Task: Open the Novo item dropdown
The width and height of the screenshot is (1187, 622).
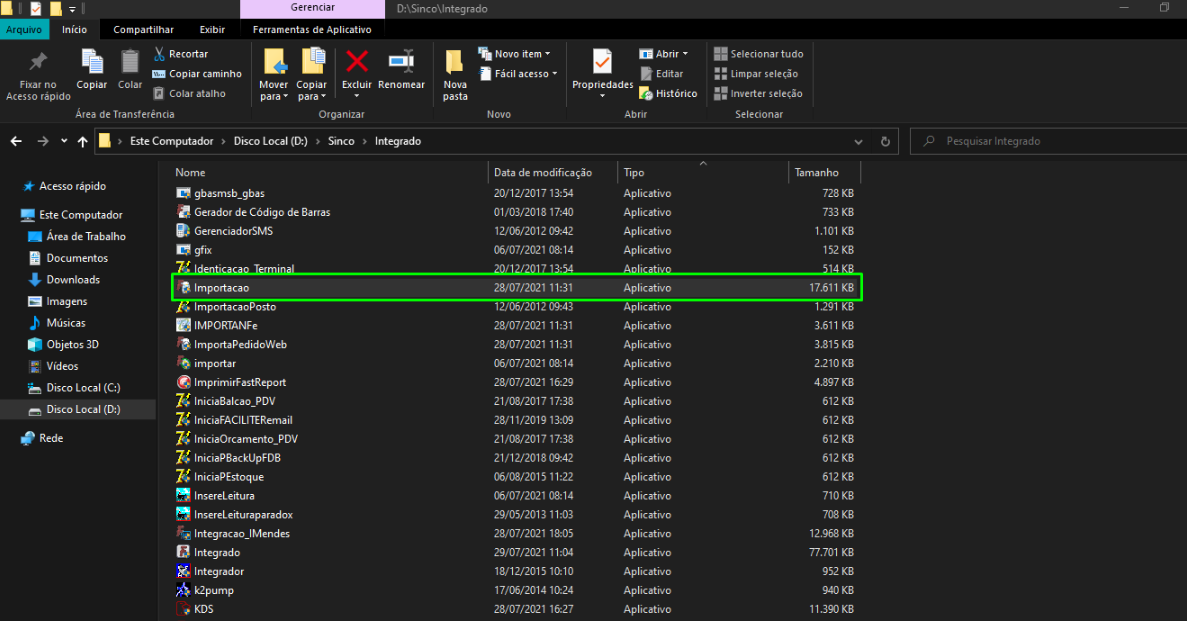Action: click(515, 54)
